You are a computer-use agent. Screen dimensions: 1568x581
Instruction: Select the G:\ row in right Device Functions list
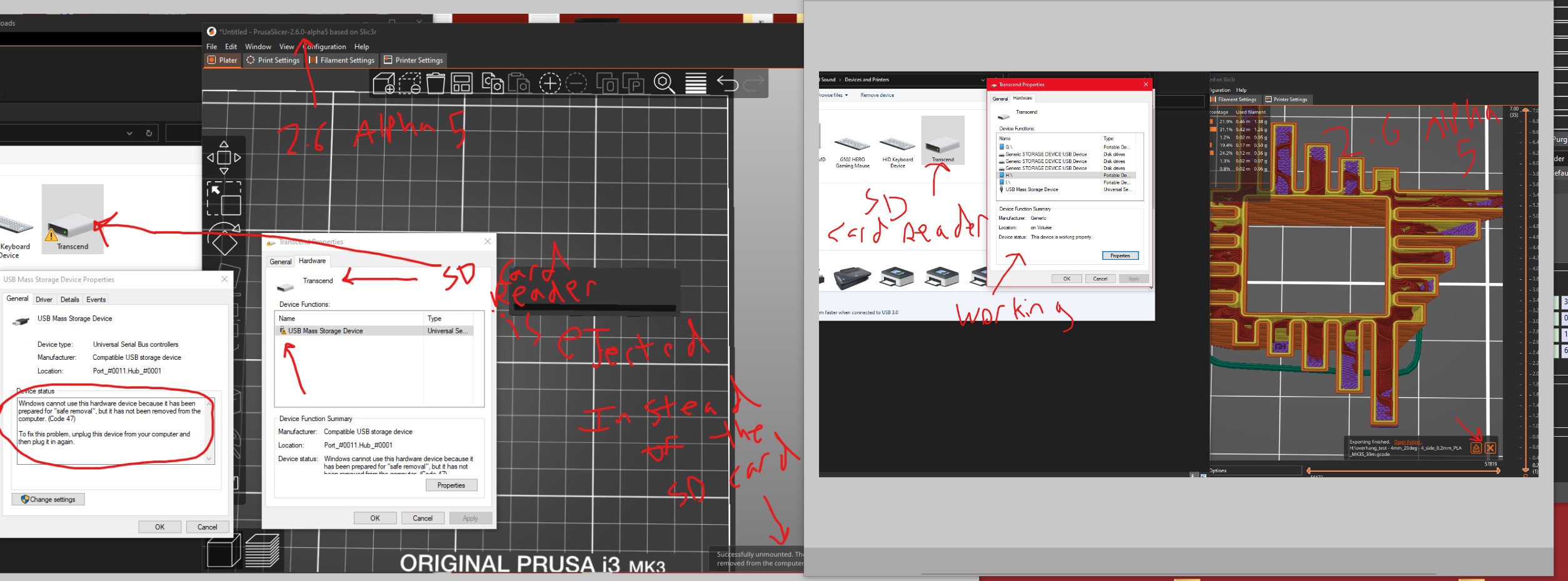(x=1066, y=147)
